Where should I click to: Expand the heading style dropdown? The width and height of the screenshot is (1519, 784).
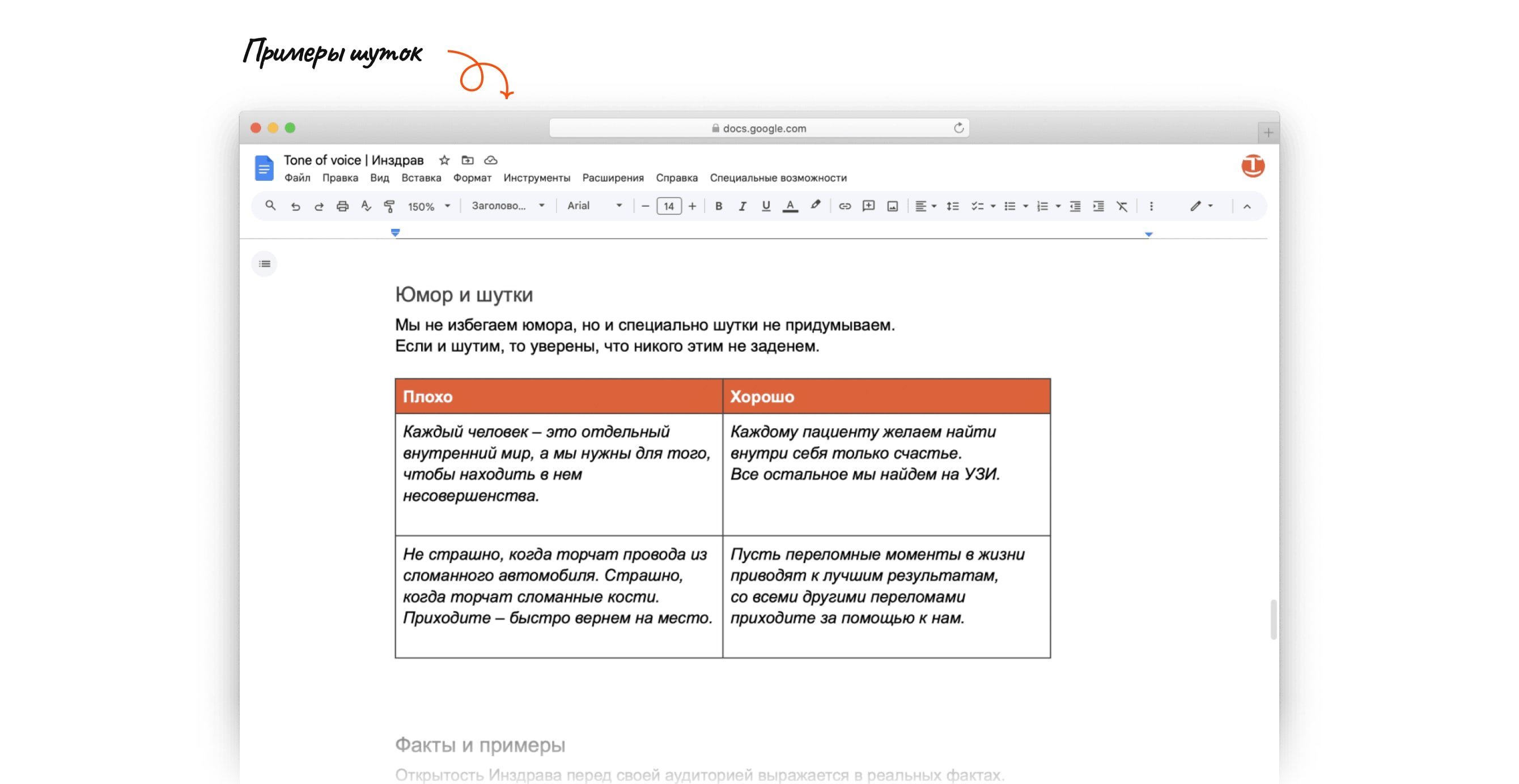tap(507, 205)
